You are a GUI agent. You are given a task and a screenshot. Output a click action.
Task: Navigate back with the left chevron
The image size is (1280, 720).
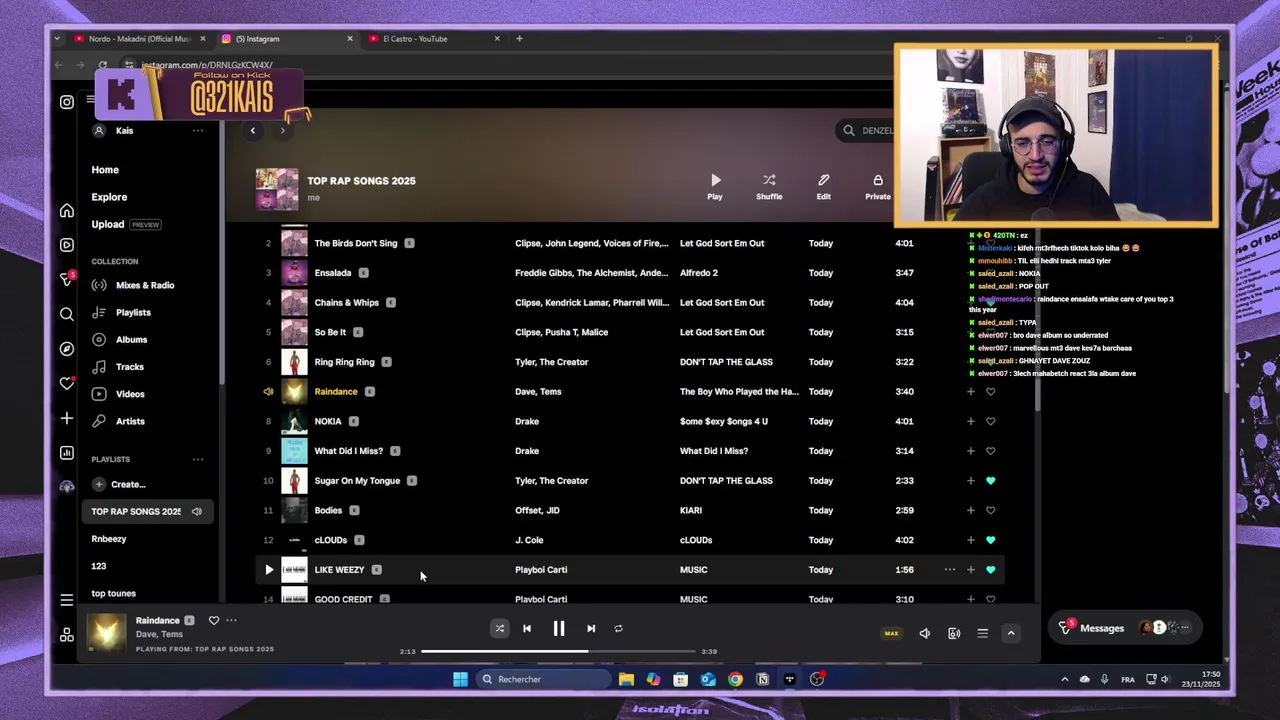pos(252,131)
